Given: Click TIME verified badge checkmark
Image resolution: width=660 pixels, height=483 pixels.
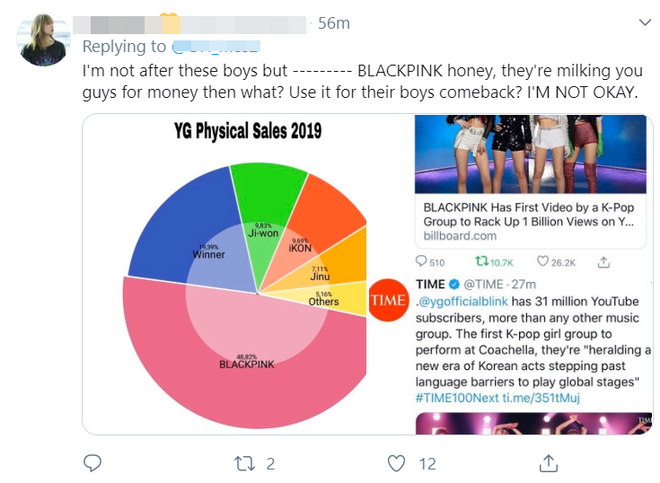Looking at the screenshot, I should point(454,285).
